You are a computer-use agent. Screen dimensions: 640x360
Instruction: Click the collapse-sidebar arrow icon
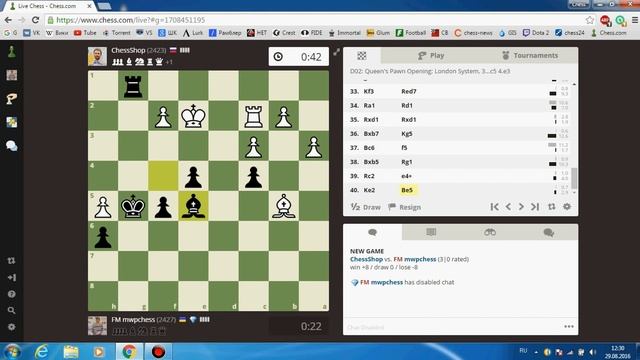click(x=11, y=278)
